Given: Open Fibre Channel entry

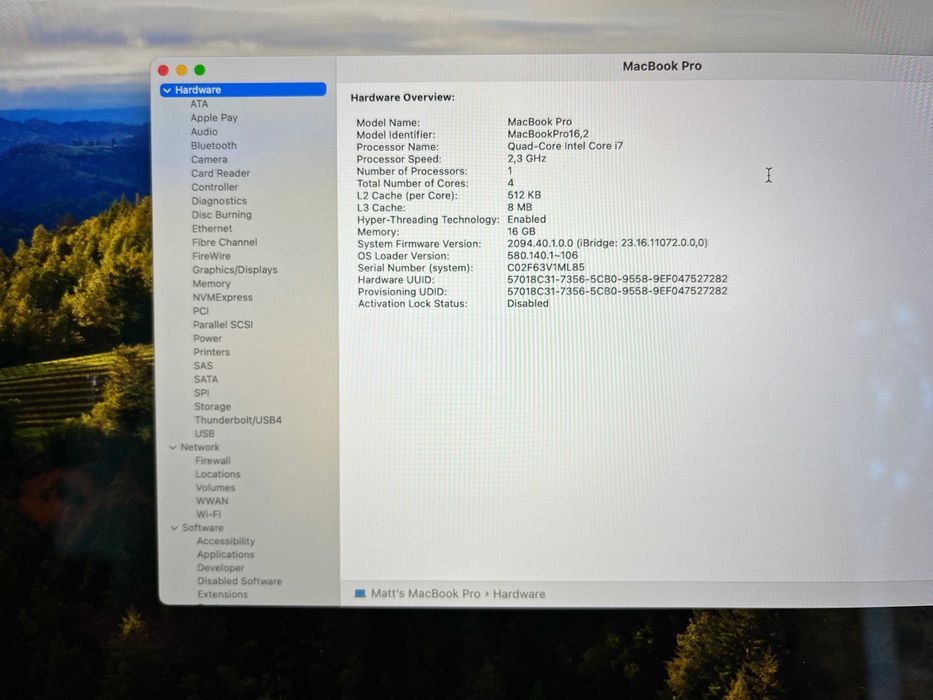Looking at the screenshot, I should [224, 242].
